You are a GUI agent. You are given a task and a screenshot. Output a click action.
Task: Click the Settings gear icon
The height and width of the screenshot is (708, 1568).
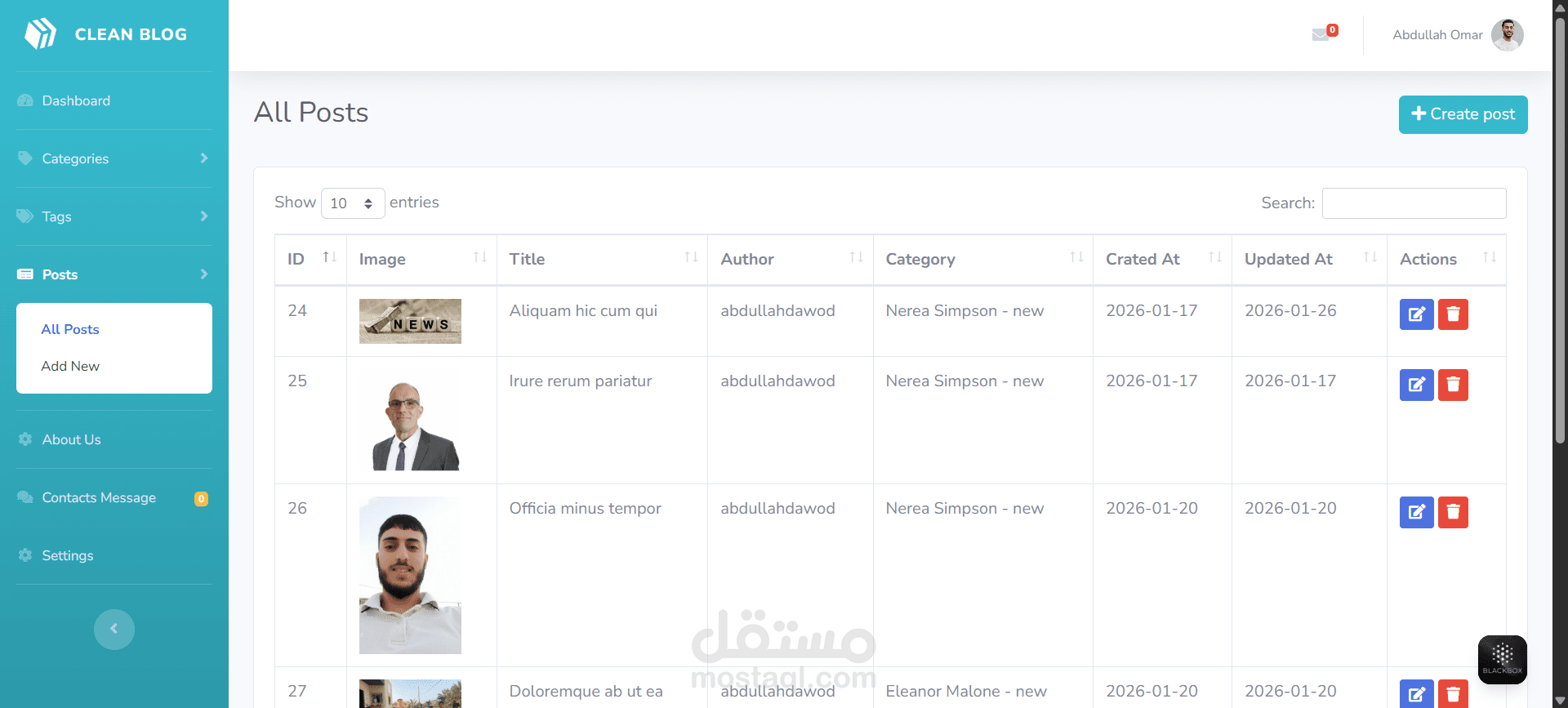[25, 555]
